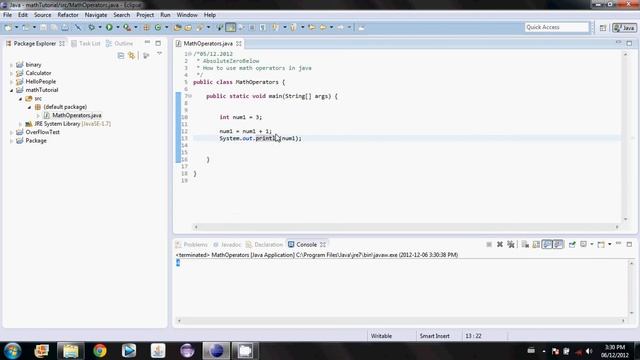
Task: Click Remove All Terminated Launches icon in Console
Action: (x=511, y=244)
